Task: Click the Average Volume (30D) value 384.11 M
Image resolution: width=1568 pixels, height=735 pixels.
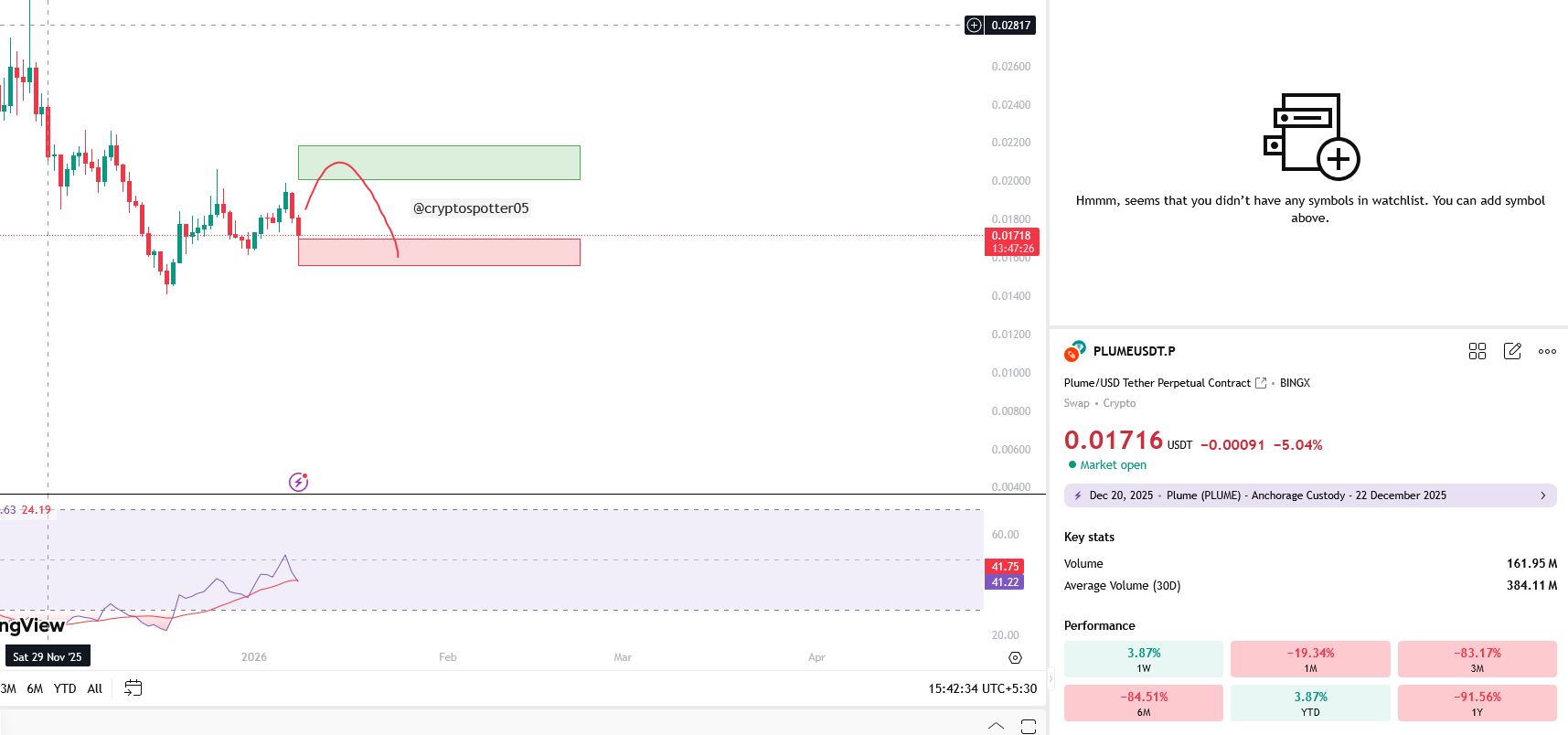Action: coord(1531,586)
